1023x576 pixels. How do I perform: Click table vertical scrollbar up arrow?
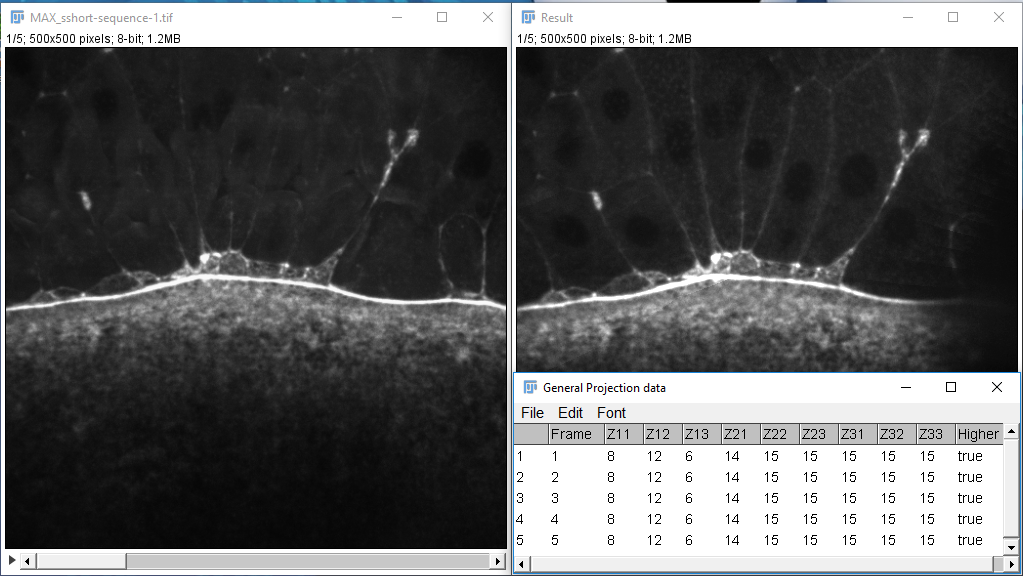[1012, 432]
